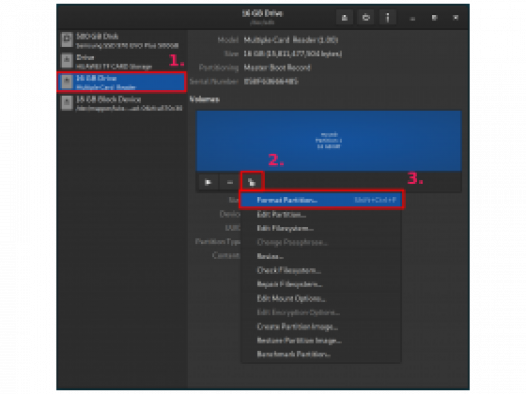Click the delete partition minus button
526x394 pixels.
(230, 182)
